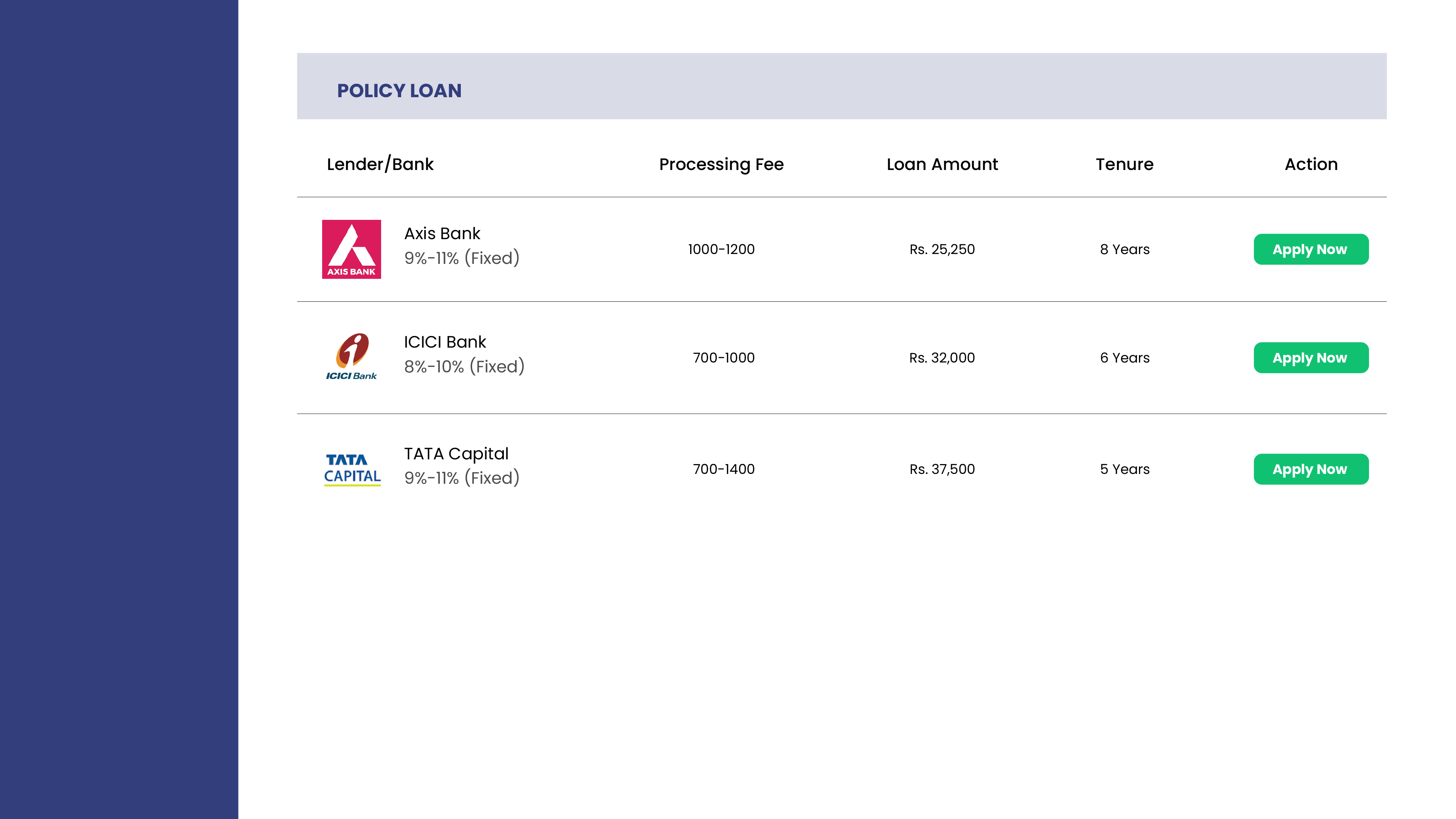Image resolution: width=1456 pixels, height=819 pixels.
Task: Select the 700-1400 processing fee value
Action: 724,469
